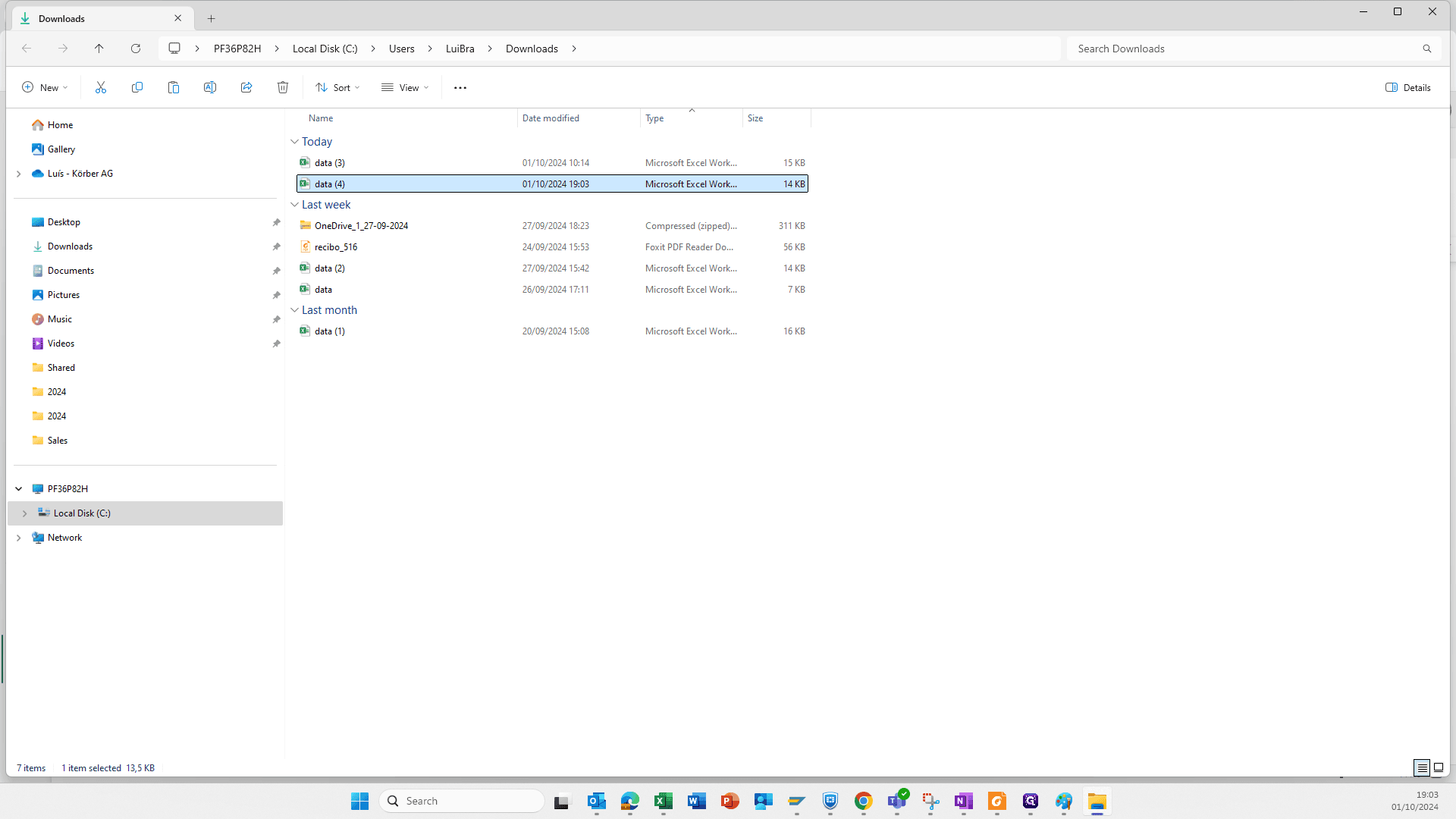
Task: Click the Cut scissors icon
Action: tap(101, 87)
